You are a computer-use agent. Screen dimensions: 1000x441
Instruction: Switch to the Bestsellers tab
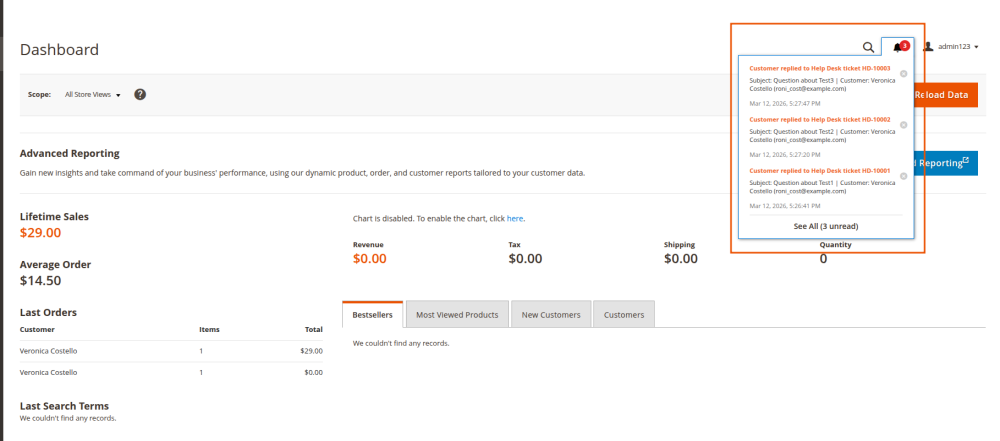373,315
